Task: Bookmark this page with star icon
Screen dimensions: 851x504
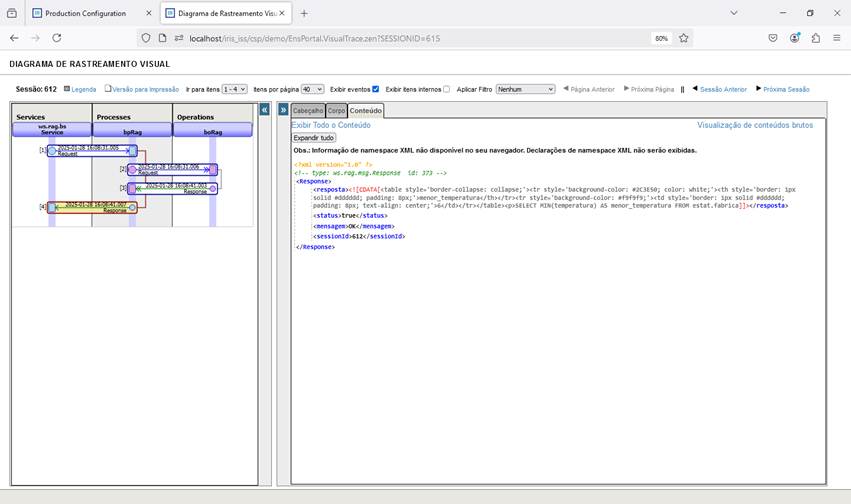Action: coord(684,38)
